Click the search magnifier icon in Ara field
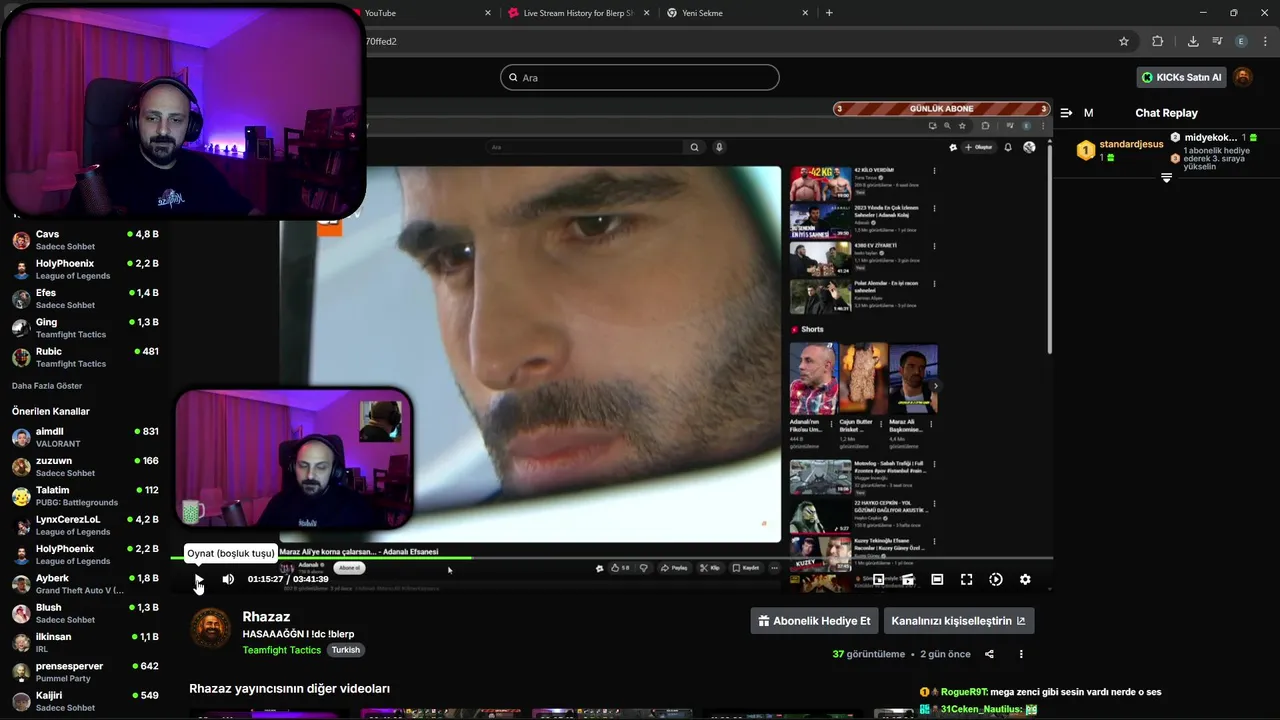This screenshot has height=720, width=1280. pyautogui.click(x=514, y=77)
